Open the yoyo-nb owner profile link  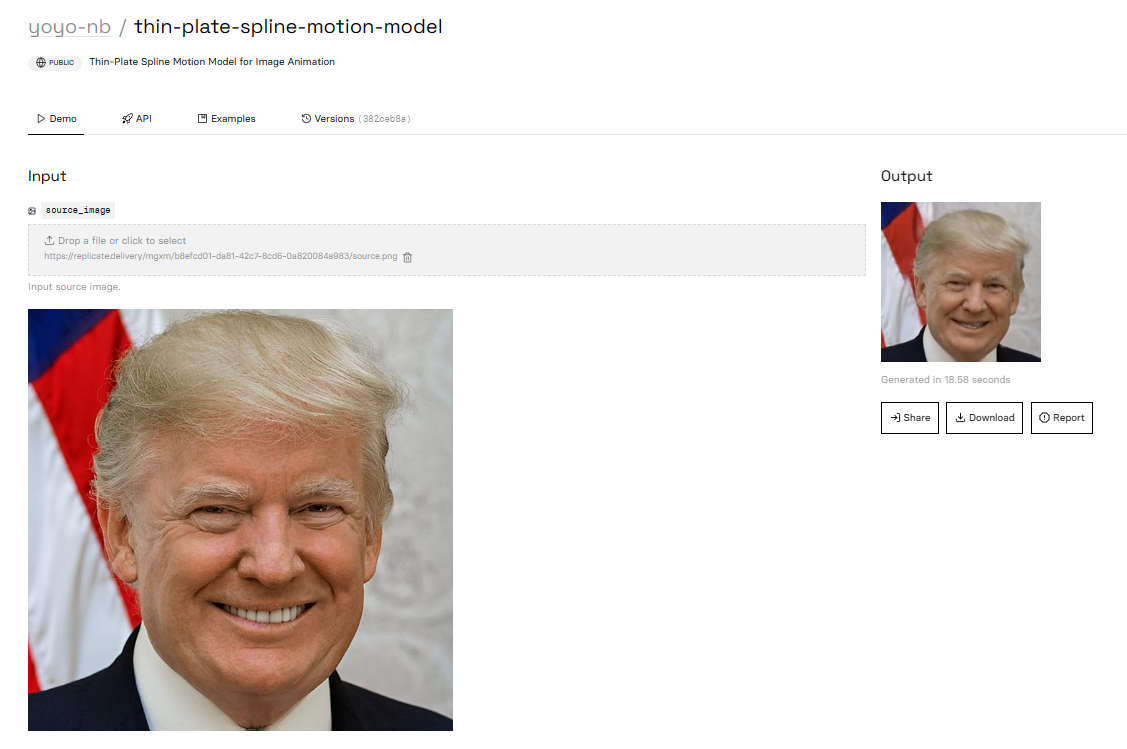[69, 27]
